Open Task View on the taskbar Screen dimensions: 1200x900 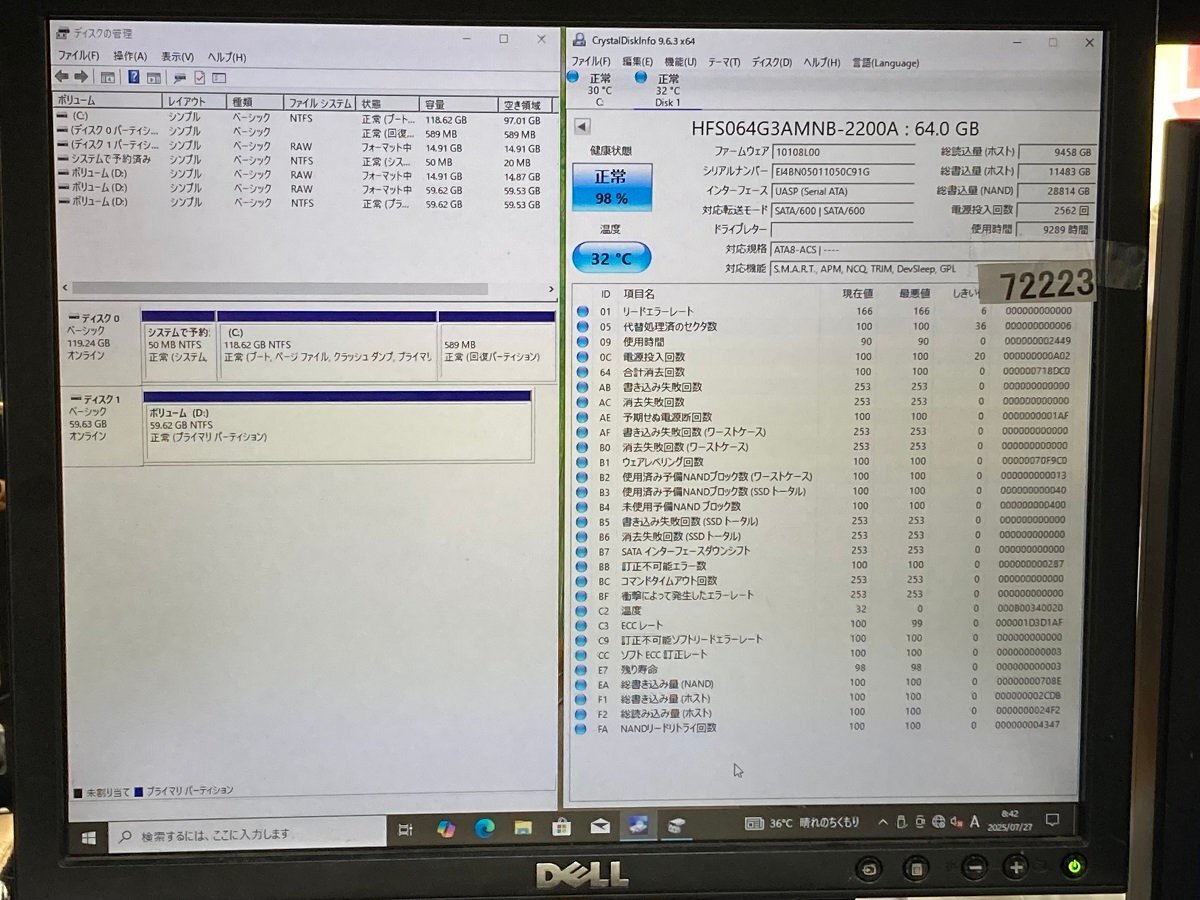tap(405, 829)
